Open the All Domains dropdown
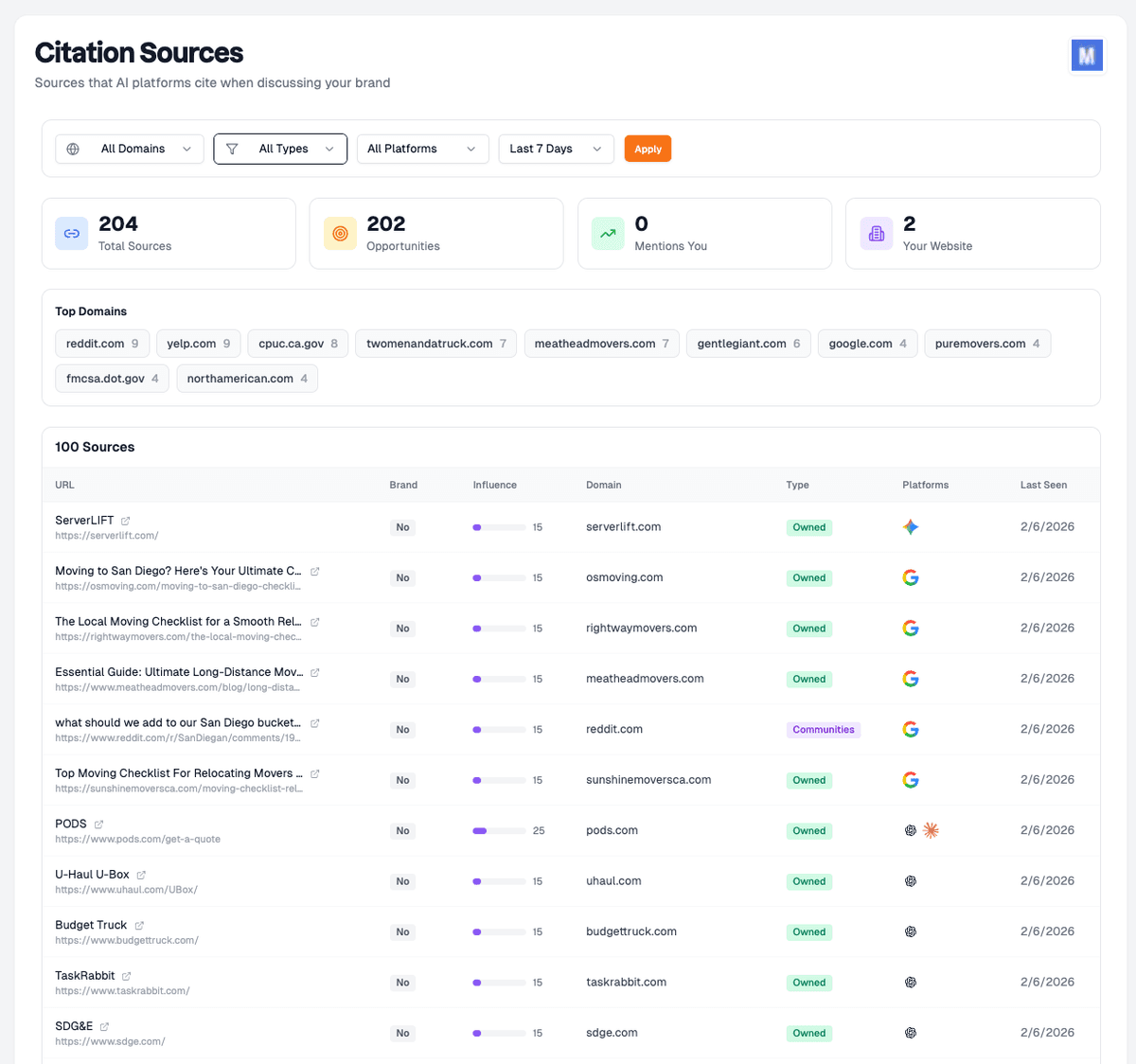Viewport: 1136px width, 1064px height. pyautogui.click(x=129, y=149)
